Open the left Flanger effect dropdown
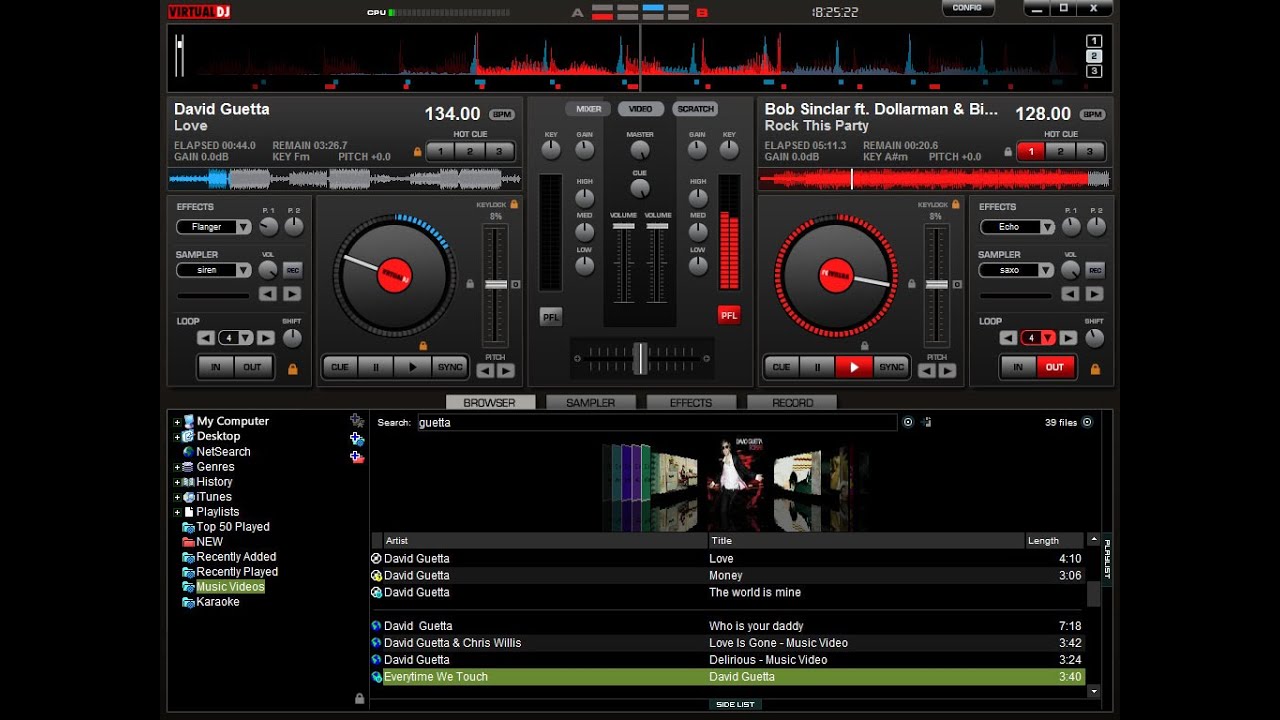Image resolution: width=1280 pixels, height=720 pixels. [x=243, y=227]
